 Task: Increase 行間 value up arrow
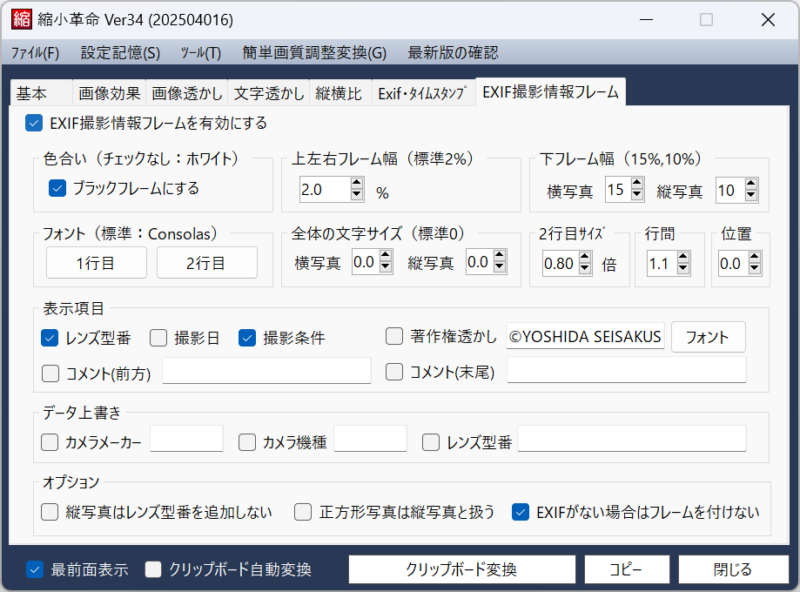coord(684,257)
